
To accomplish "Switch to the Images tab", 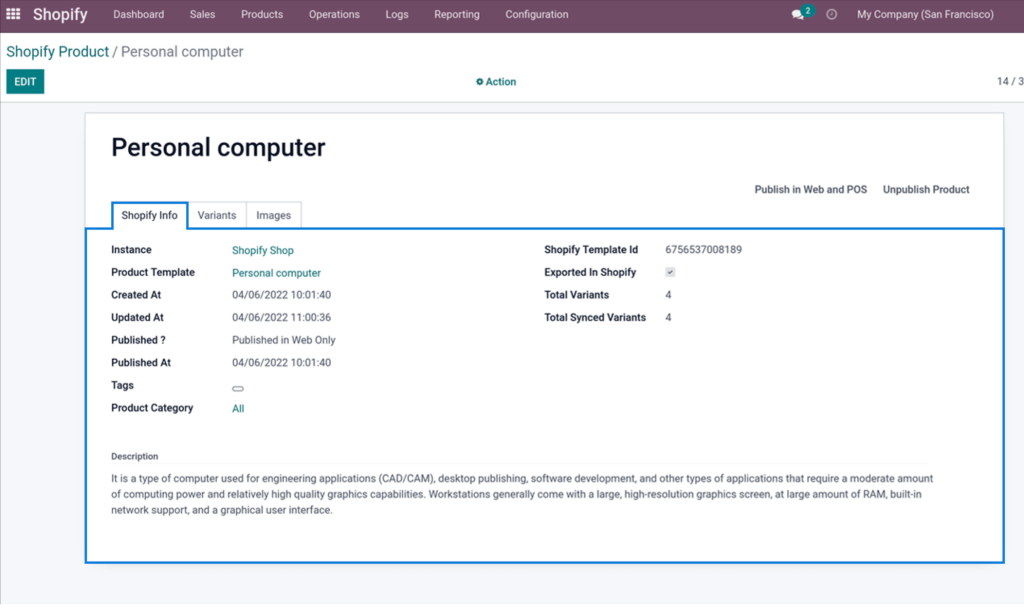I will [x=274, y=215].
